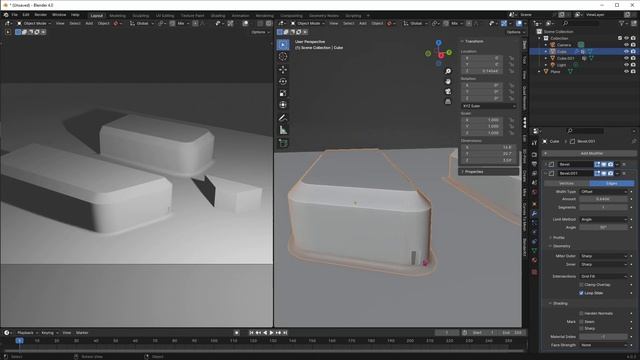The height and width of the screenshot is (360, 640).
Task: Open the Edit menu
Action: (26, 15)
